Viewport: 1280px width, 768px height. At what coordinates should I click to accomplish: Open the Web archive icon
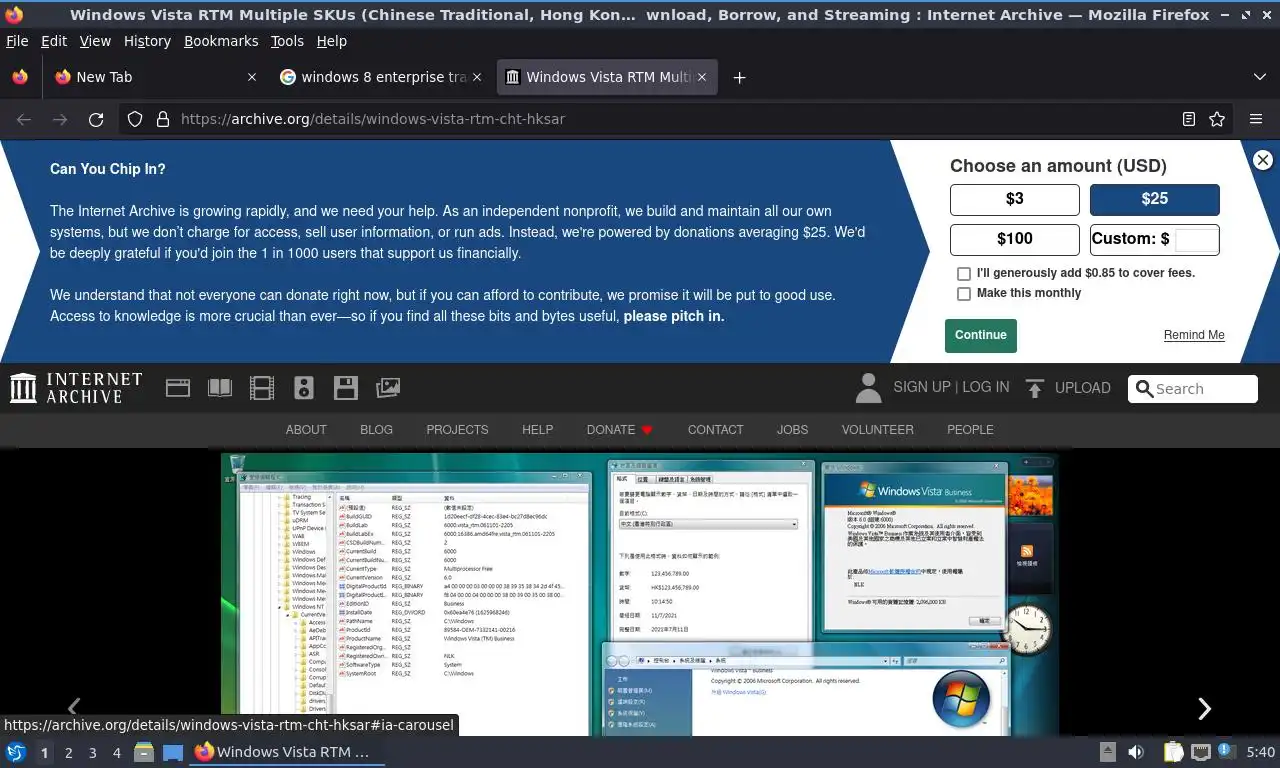coord(178,388)
